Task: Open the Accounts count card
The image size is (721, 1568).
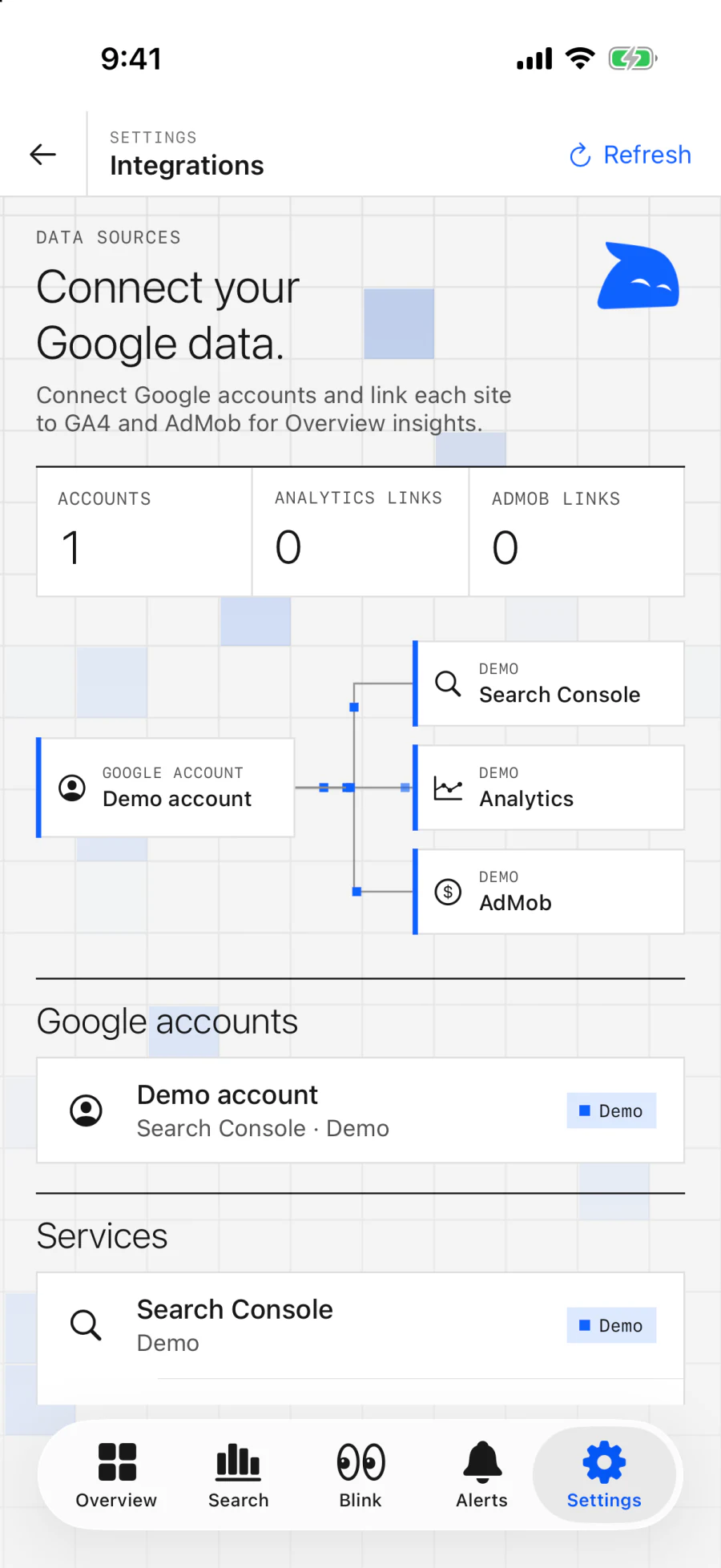Action: pos(144,532)
